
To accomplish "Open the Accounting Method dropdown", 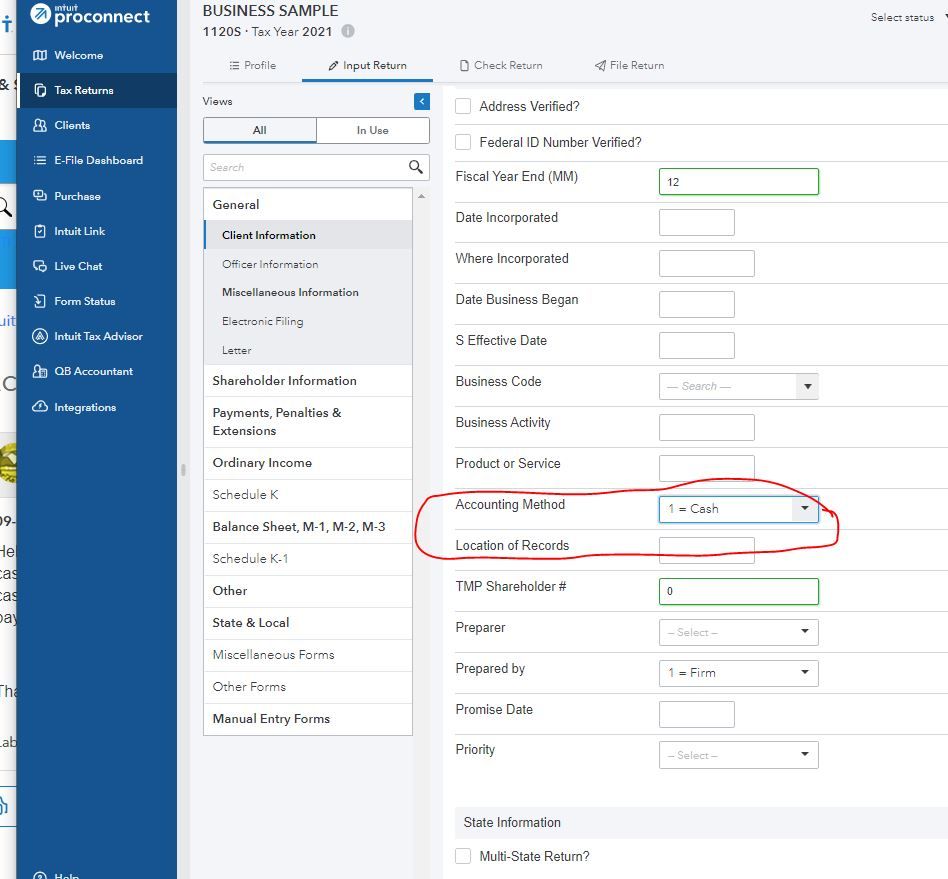I will [805, 509].
